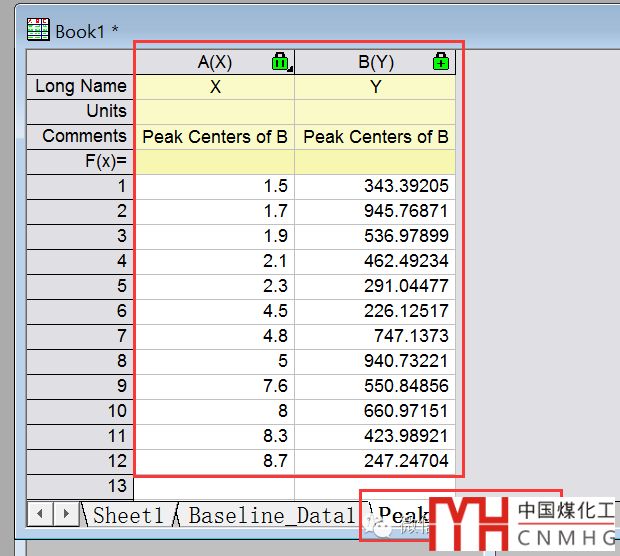Click the select-all corner cell of the worksheet
620x556 pixels.
pos(80,62)
